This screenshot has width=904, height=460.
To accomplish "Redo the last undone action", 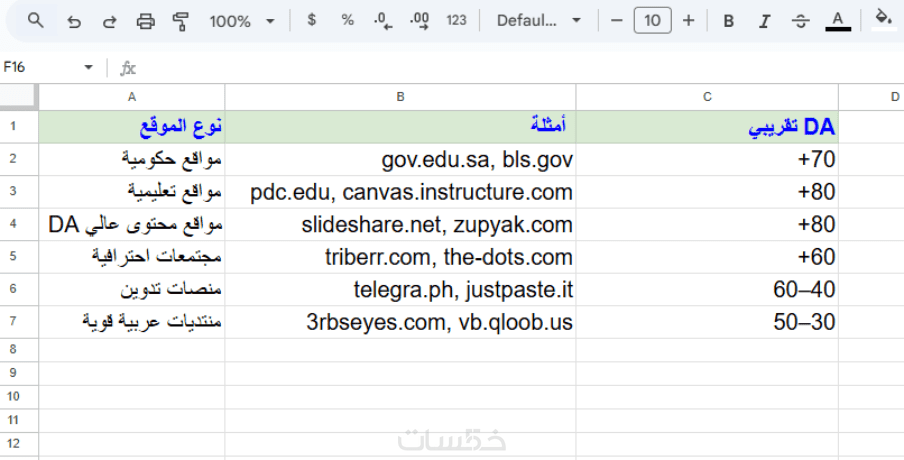I will click(110, 21).
